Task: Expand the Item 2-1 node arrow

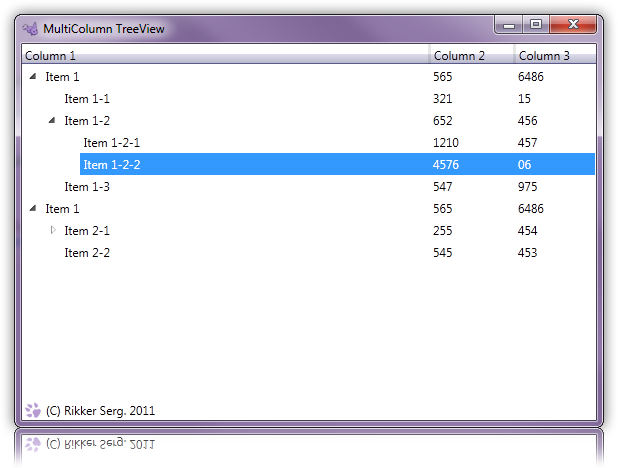Action: pyautogui.click(x=53, y=231)
